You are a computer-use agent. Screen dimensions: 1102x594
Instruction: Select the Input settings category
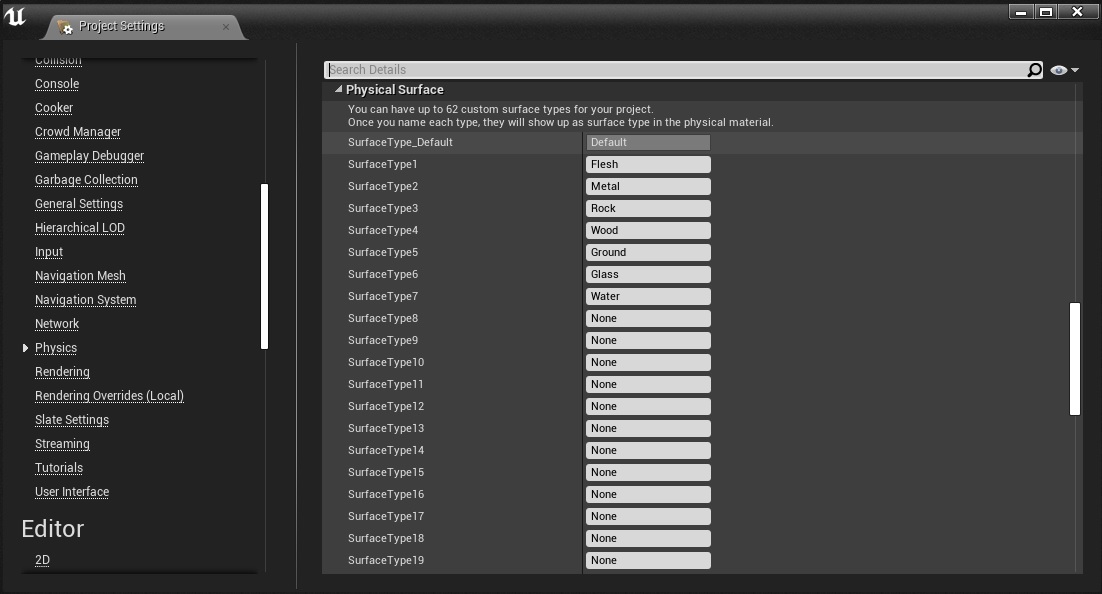tap(49, 252)
